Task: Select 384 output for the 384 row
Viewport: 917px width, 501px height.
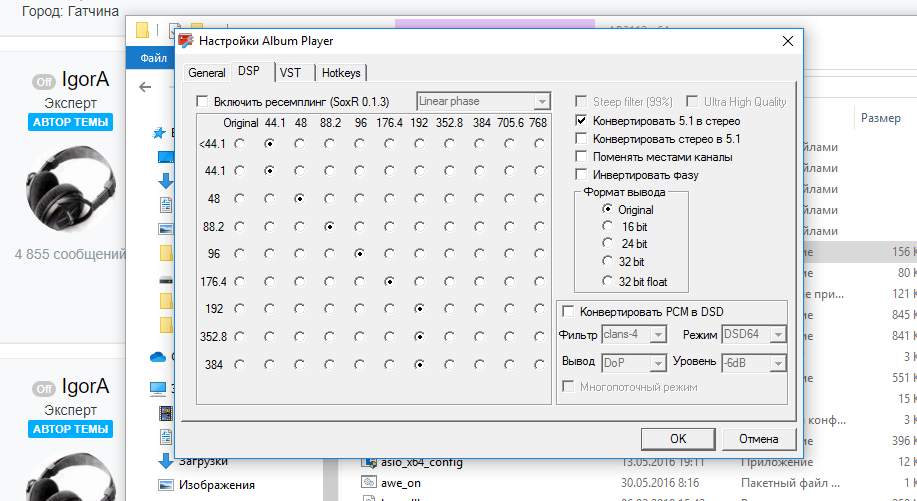Action: click(x=479, y=364)
